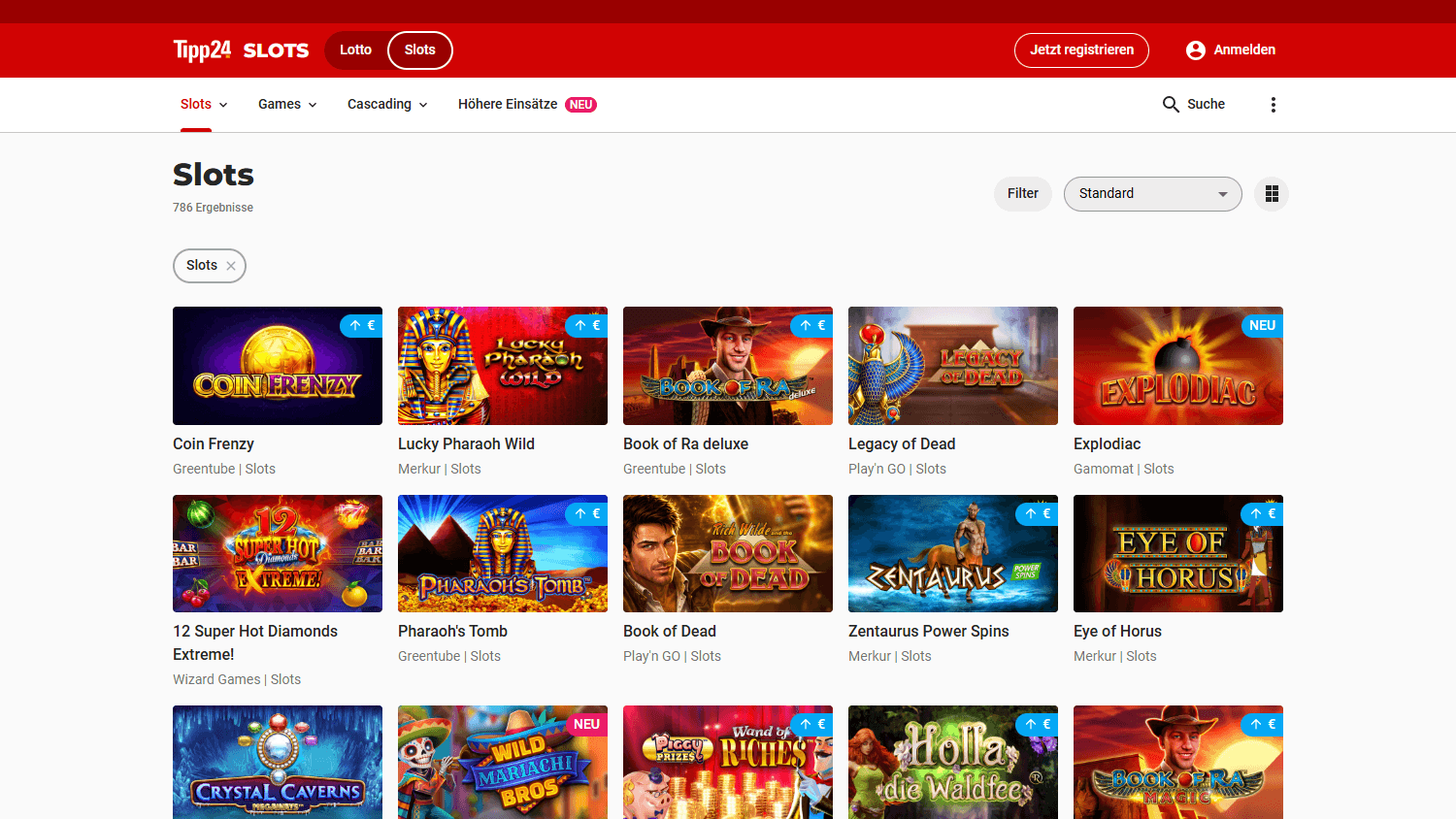Select the Slots pill tab in header

[x=420, y=50]
